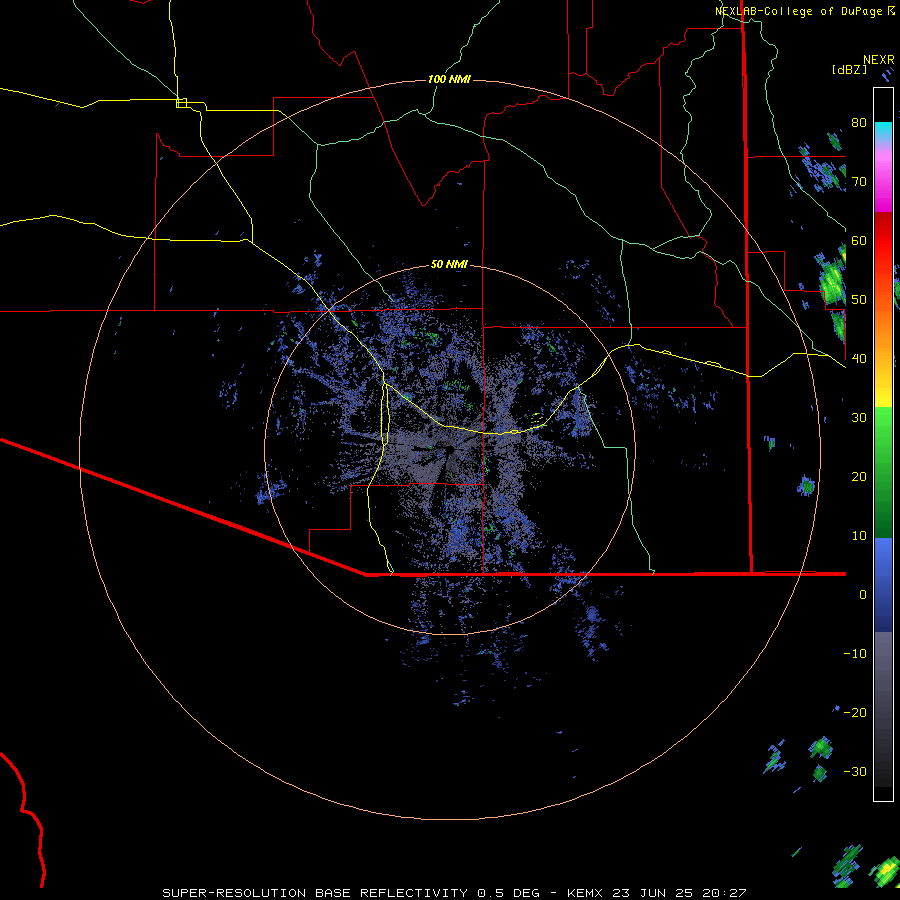Click the 70 value on the dBZ scale

[859, 182]
